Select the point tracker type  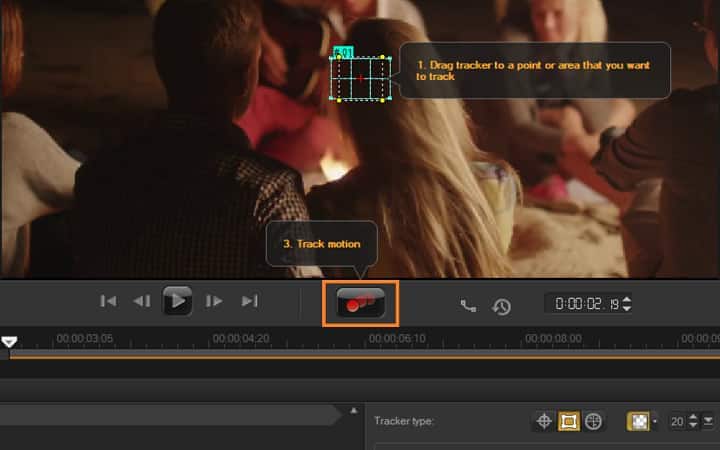click(544, 422)
